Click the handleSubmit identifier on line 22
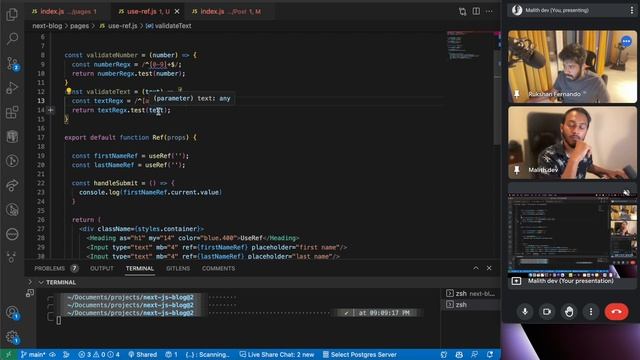 [x=116, y=183]
